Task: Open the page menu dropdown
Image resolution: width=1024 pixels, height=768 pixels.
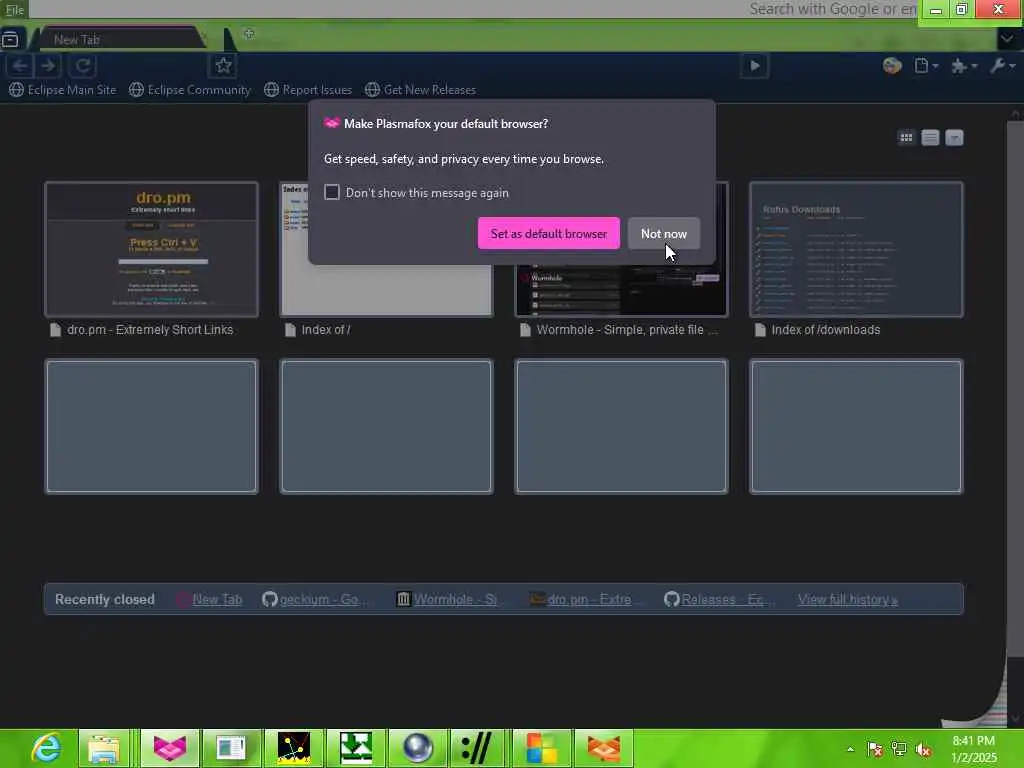Action: click(x=926, y=65)
